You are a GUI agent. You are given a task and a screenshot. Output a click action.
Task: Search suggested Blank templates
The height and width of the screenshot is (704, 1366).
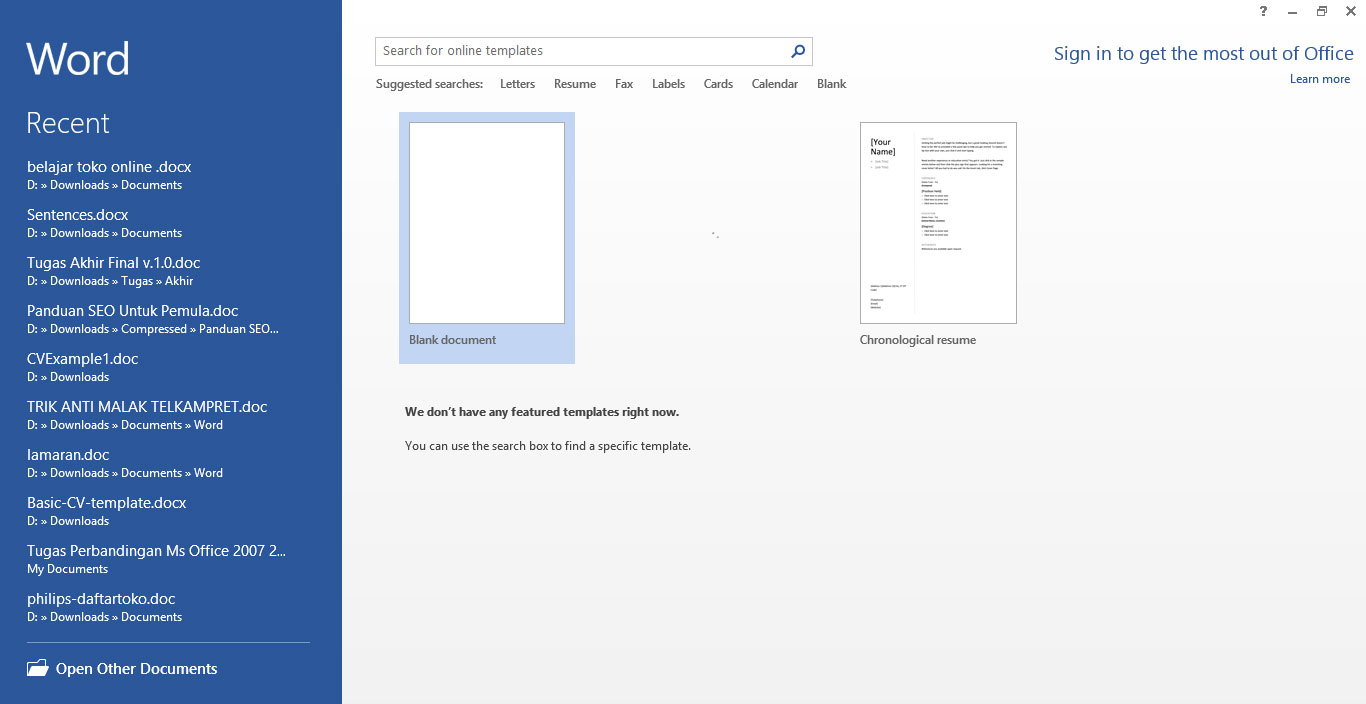[831, 84]
